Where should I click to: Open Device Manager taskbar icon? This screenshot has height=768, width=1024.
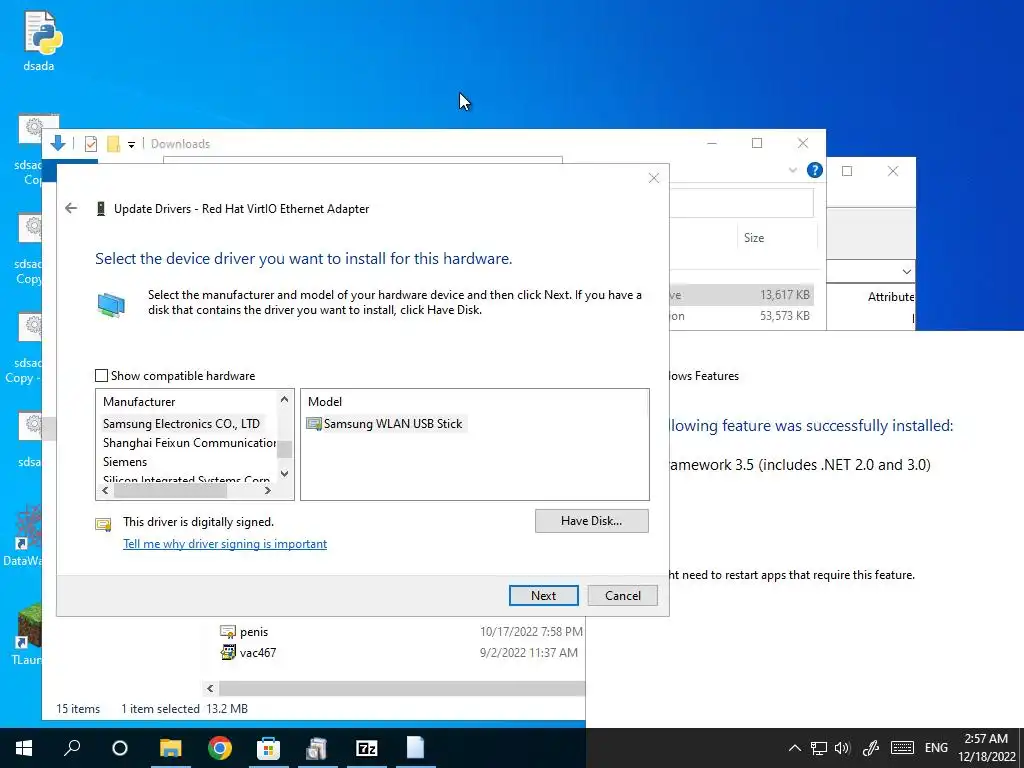click(317, 748)
